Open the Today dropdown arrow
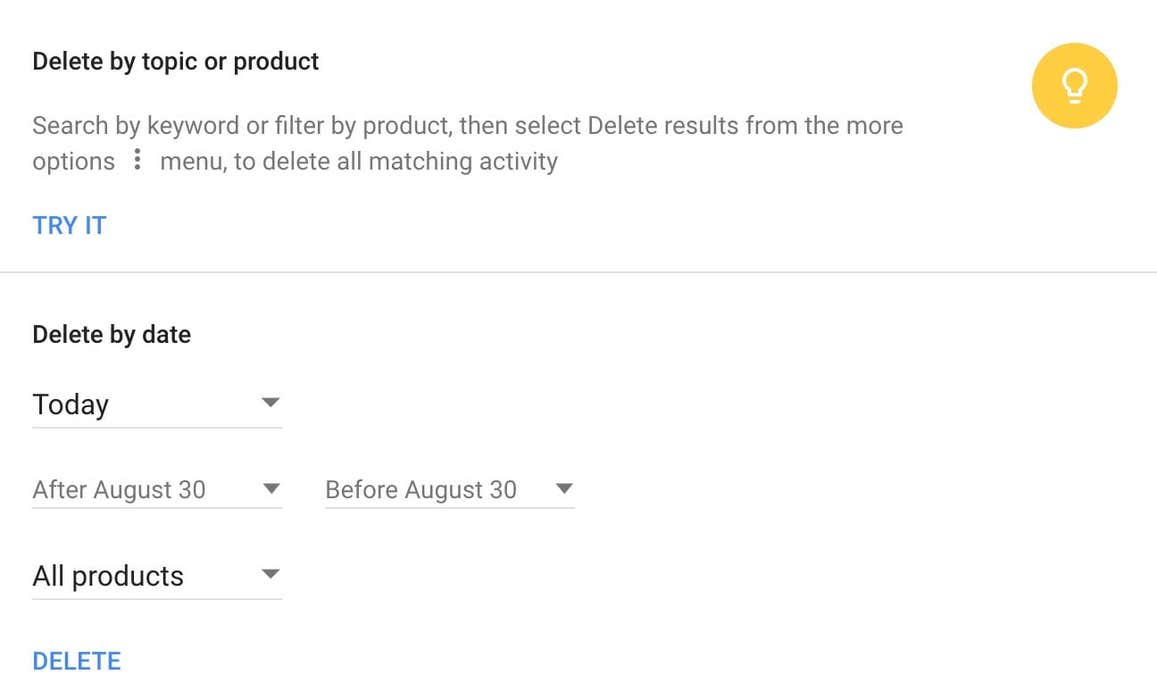This screenshot has width=1157, height=700. (269, 402)
